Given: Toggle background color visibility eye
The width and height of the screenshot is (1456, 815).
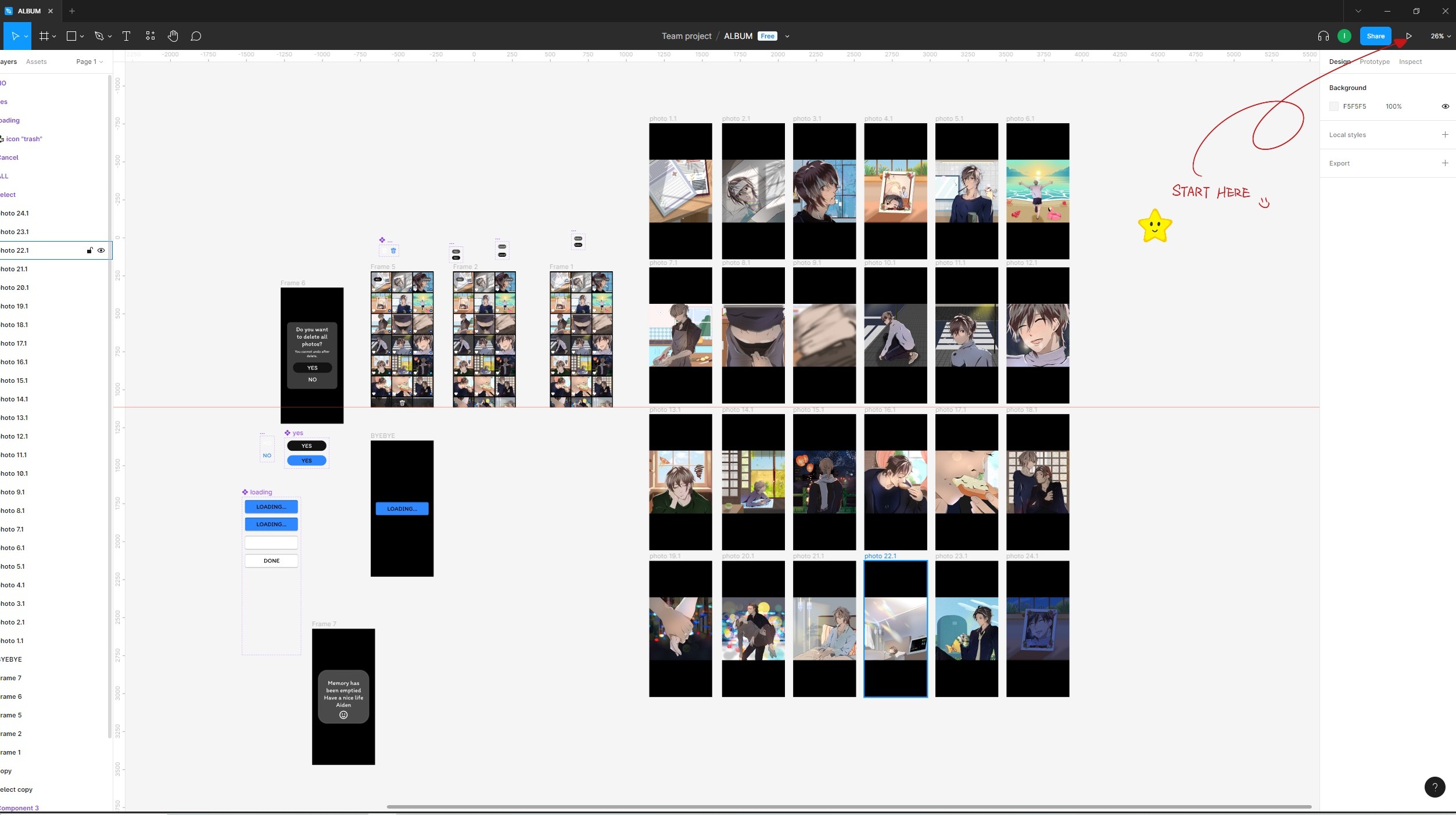Looking at the screenshot, I should pyautogui.click(x=1445, y=106).
